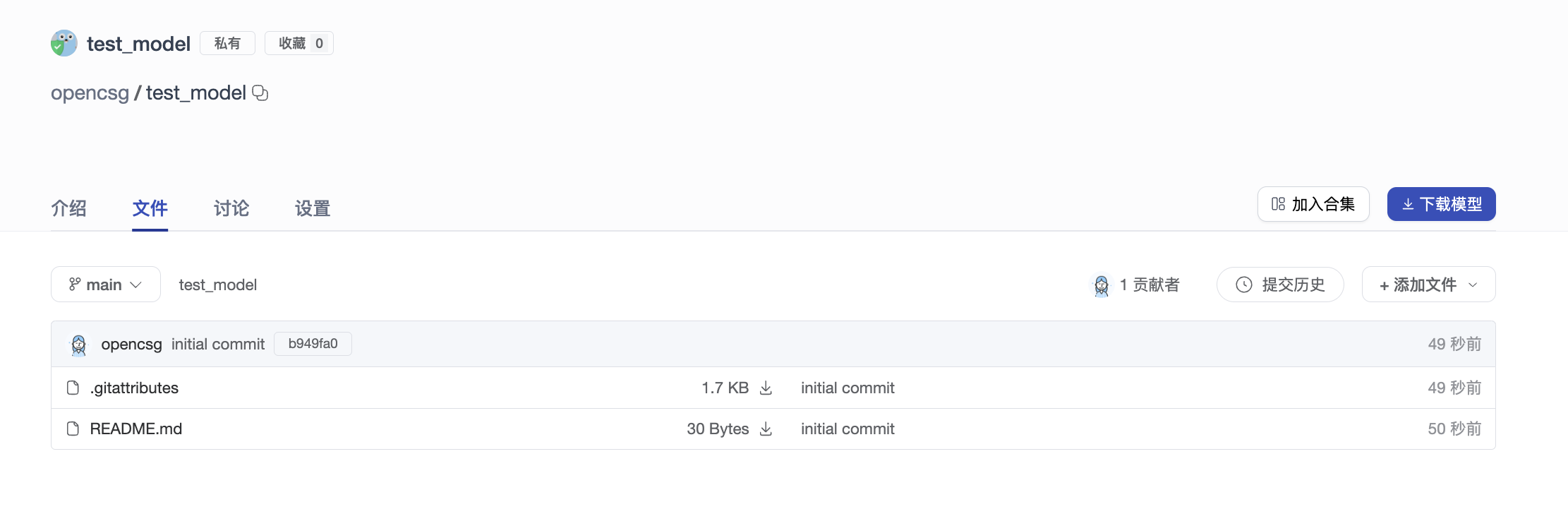Viewport: 1568px width, 514px height.
Task: Open the 设置 tab
Action: click(x=313, y=208)
